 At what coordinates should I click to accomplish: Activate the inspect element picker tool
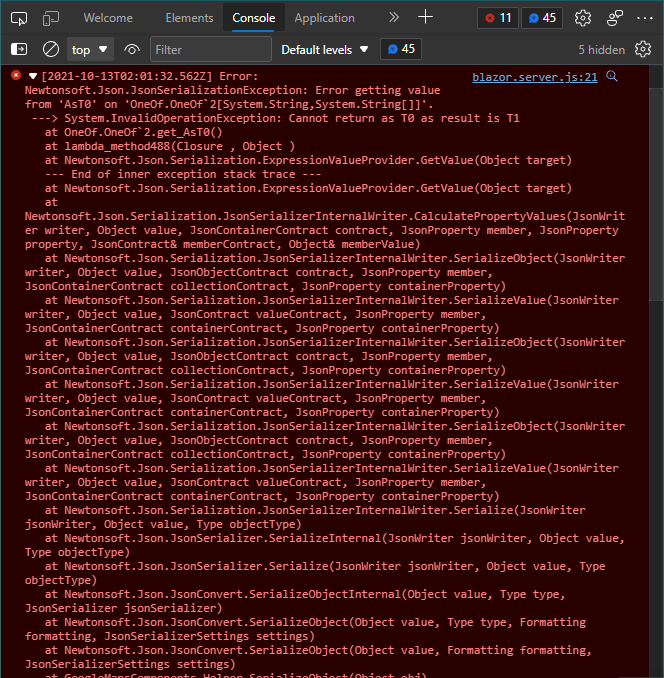tap(19, 18)
